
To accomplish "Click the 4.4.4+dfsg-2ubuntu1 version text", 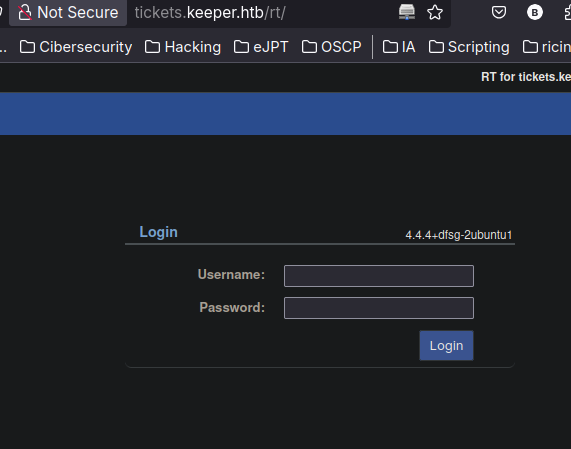I will click(458, 235).
